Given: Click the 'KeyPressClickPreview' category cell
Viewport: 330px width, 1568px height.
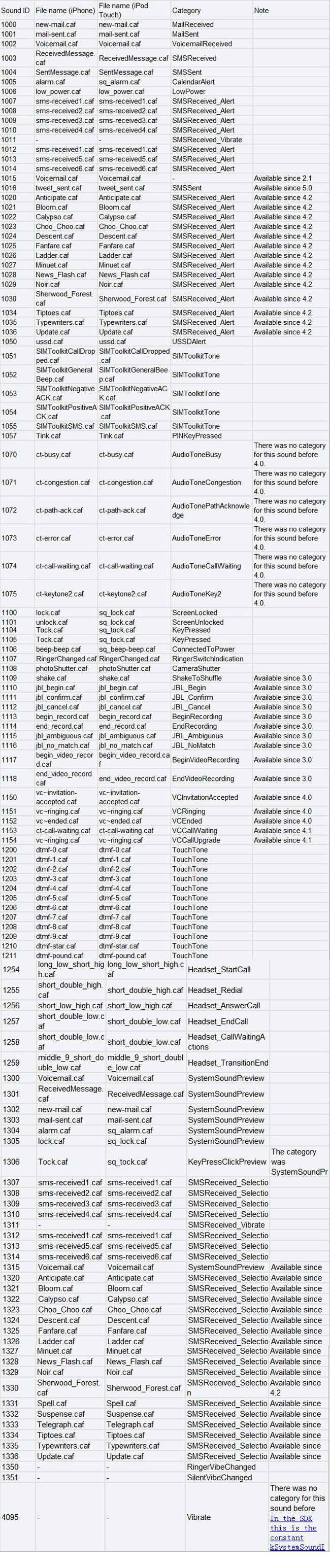Looking at the screenshot, I should [x=227, y=1162].
